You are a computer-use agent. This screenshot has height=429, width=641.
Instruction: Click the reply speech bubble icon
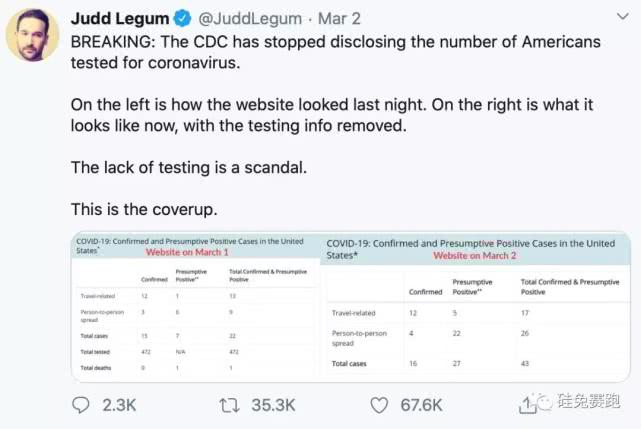(83, 405)
